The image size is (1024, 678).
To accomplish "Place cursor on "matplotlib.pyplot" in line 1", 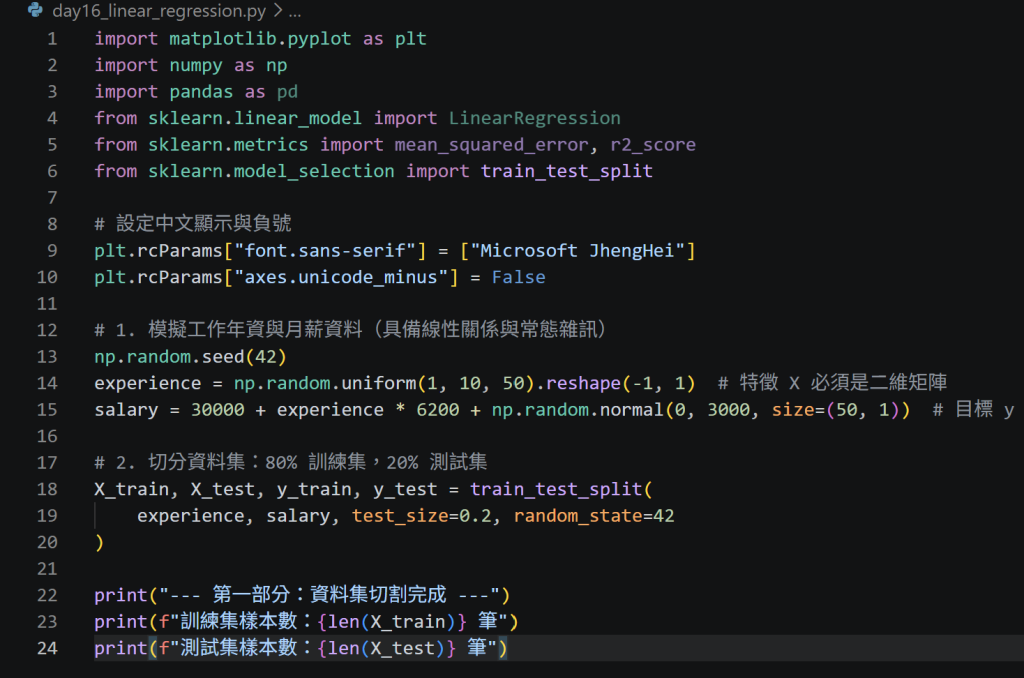I will pos(260,39).
